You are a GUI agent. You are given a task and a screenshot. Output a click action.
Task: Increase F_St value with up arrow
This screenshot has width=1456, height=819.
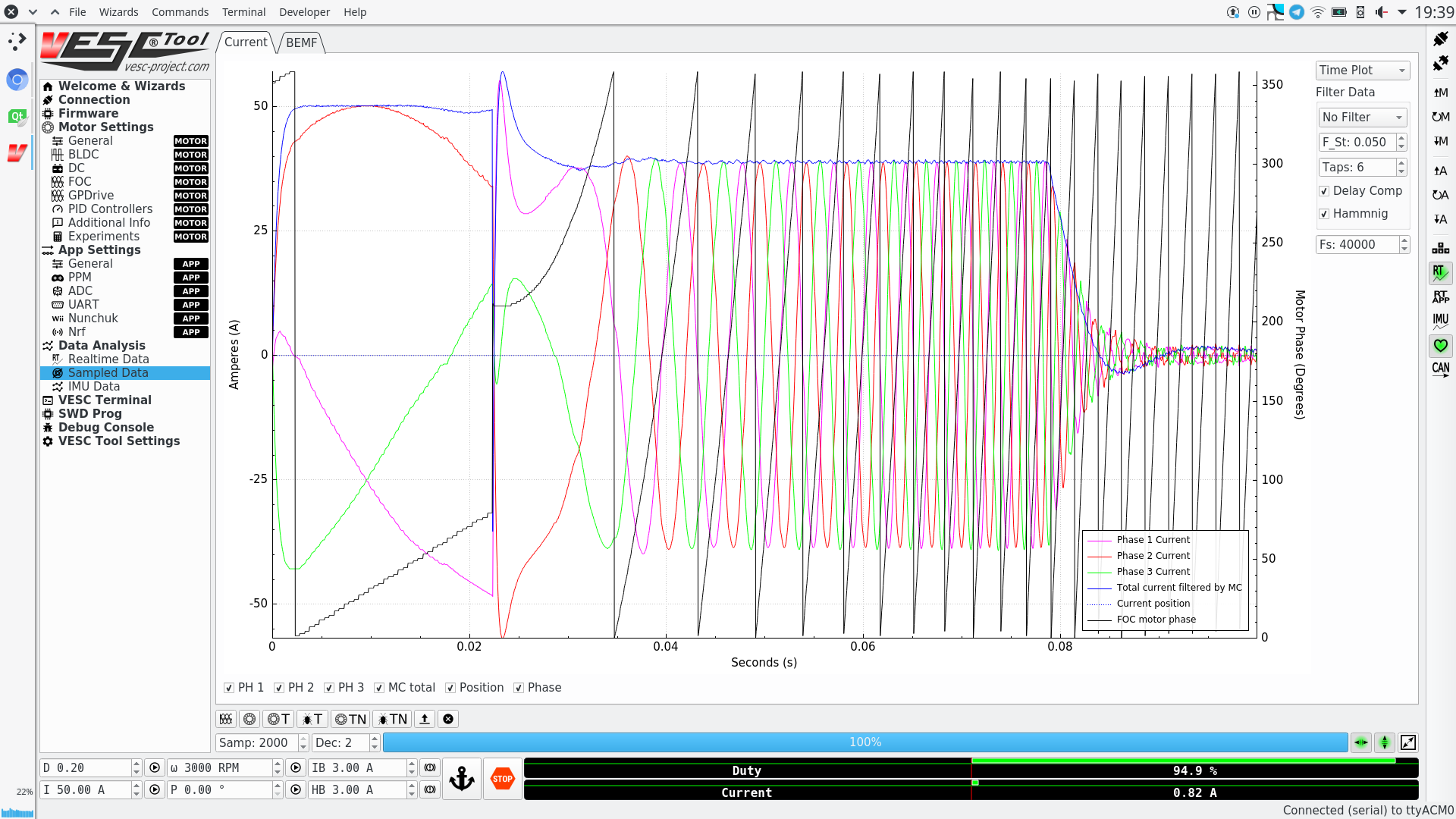tap(1401, 138)
